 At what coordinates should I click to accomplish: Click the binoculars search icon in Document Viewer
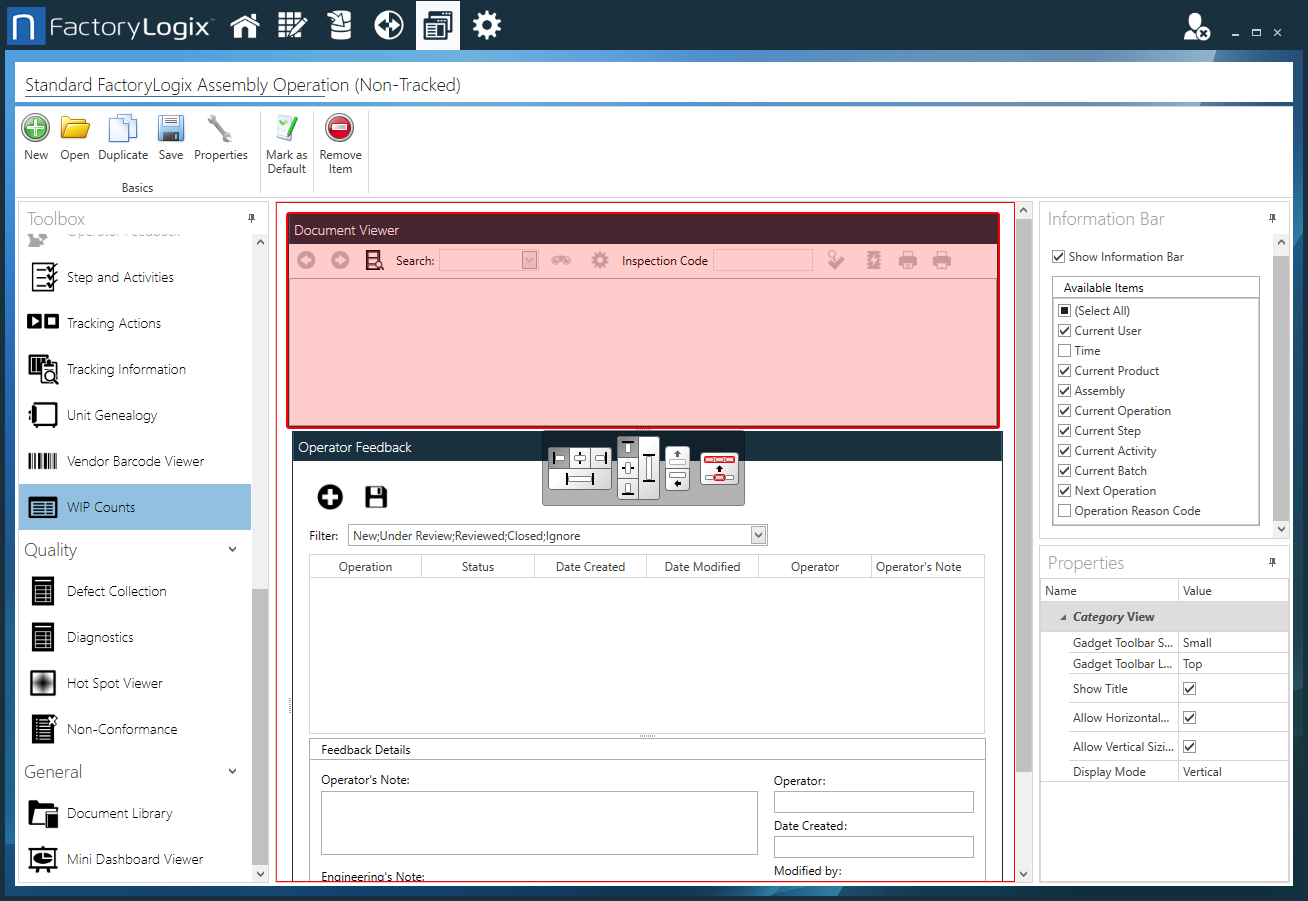561,260
